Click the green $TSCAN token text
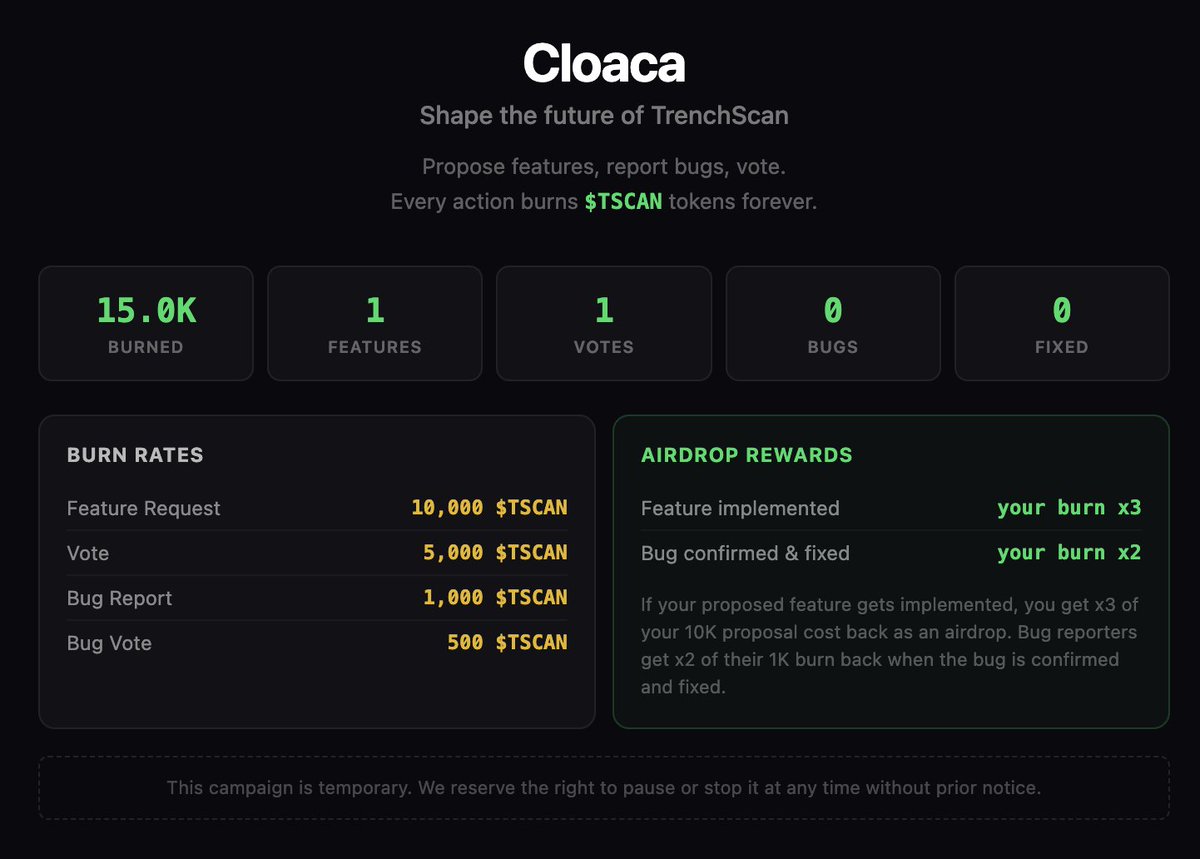The image size is (1200, 859). point(623,201)
